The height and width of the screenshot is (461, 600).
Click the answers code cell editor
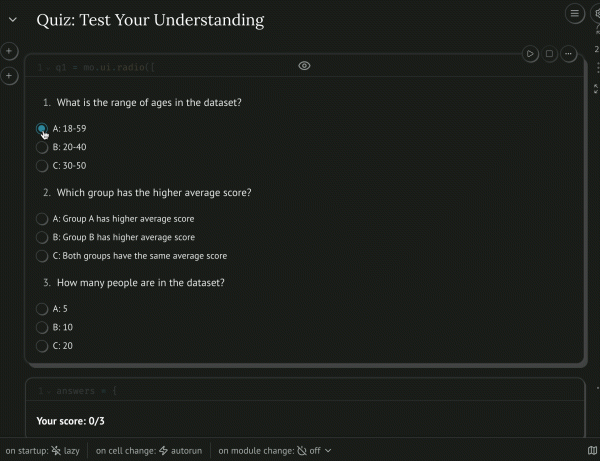point(300,390)
